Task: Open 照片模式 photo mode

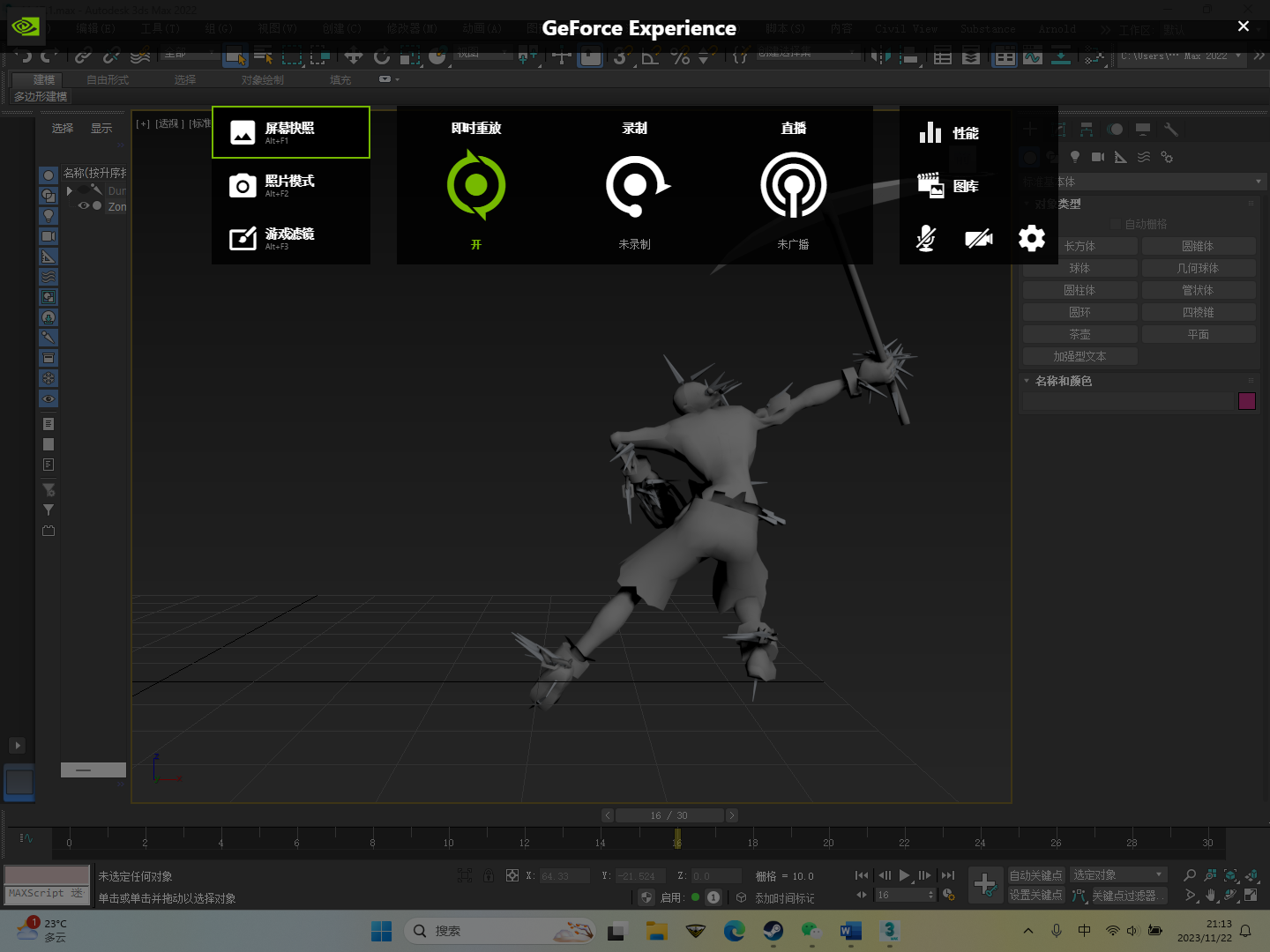Action: [291, 185]
